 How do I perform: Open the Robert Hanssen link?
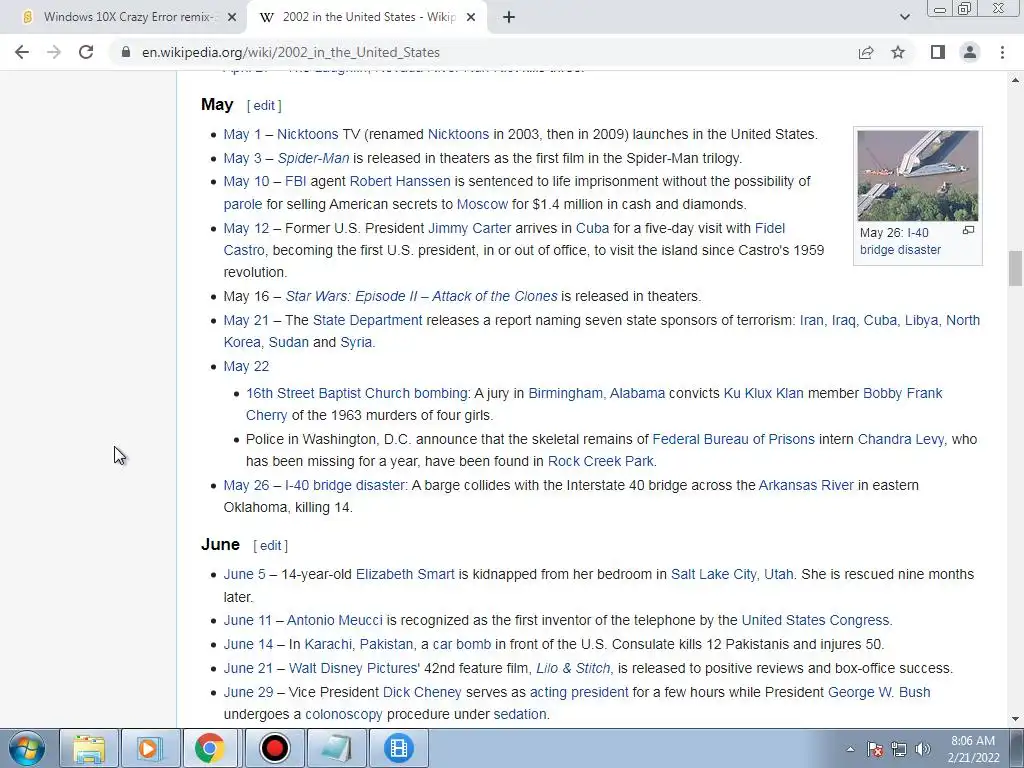pyautogui.click(x=400, y=182)
